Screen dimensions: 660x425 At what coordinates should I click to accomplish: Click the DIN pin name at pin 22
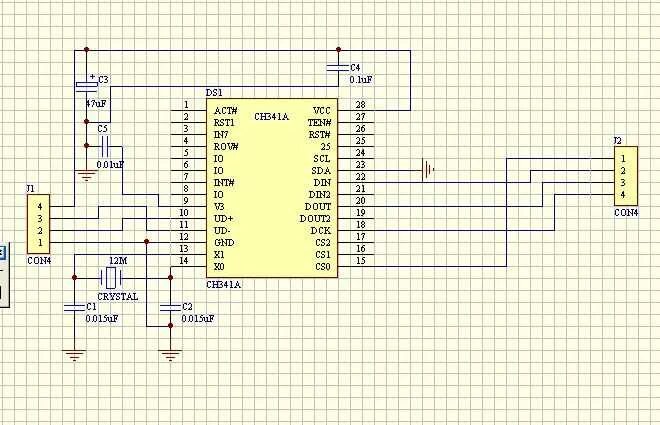pyautogui.click(x=322, y=183)
